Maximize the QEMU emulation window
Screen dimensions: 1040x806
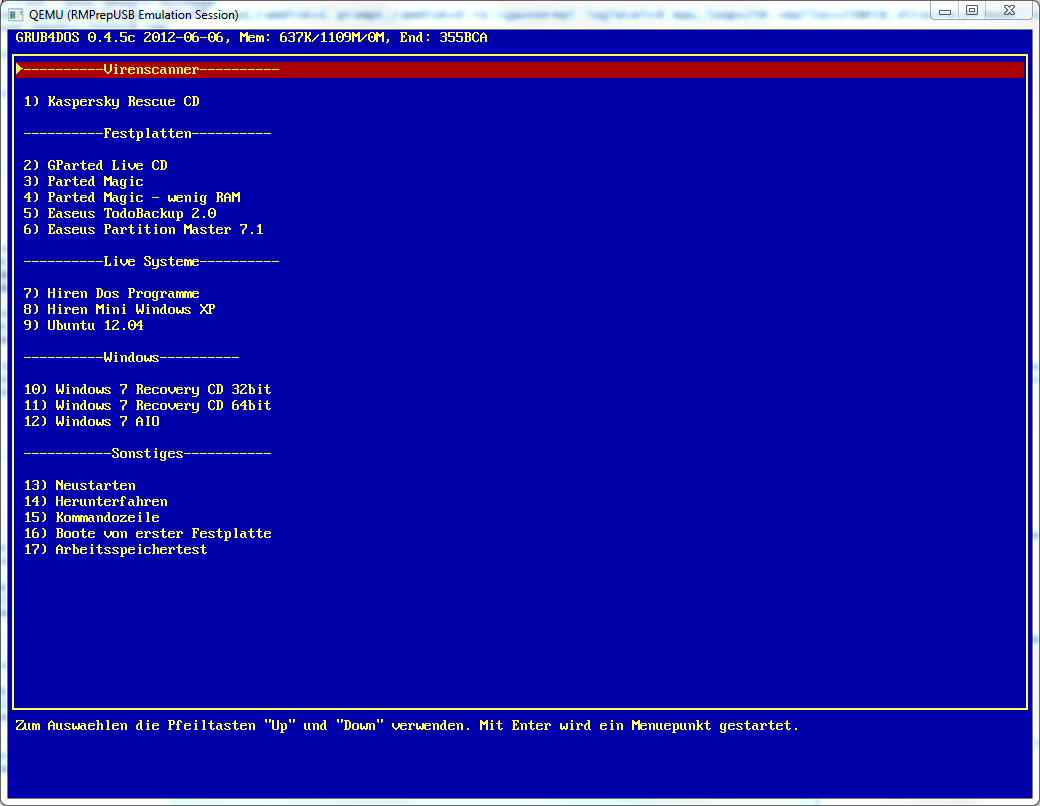(972, 11)
